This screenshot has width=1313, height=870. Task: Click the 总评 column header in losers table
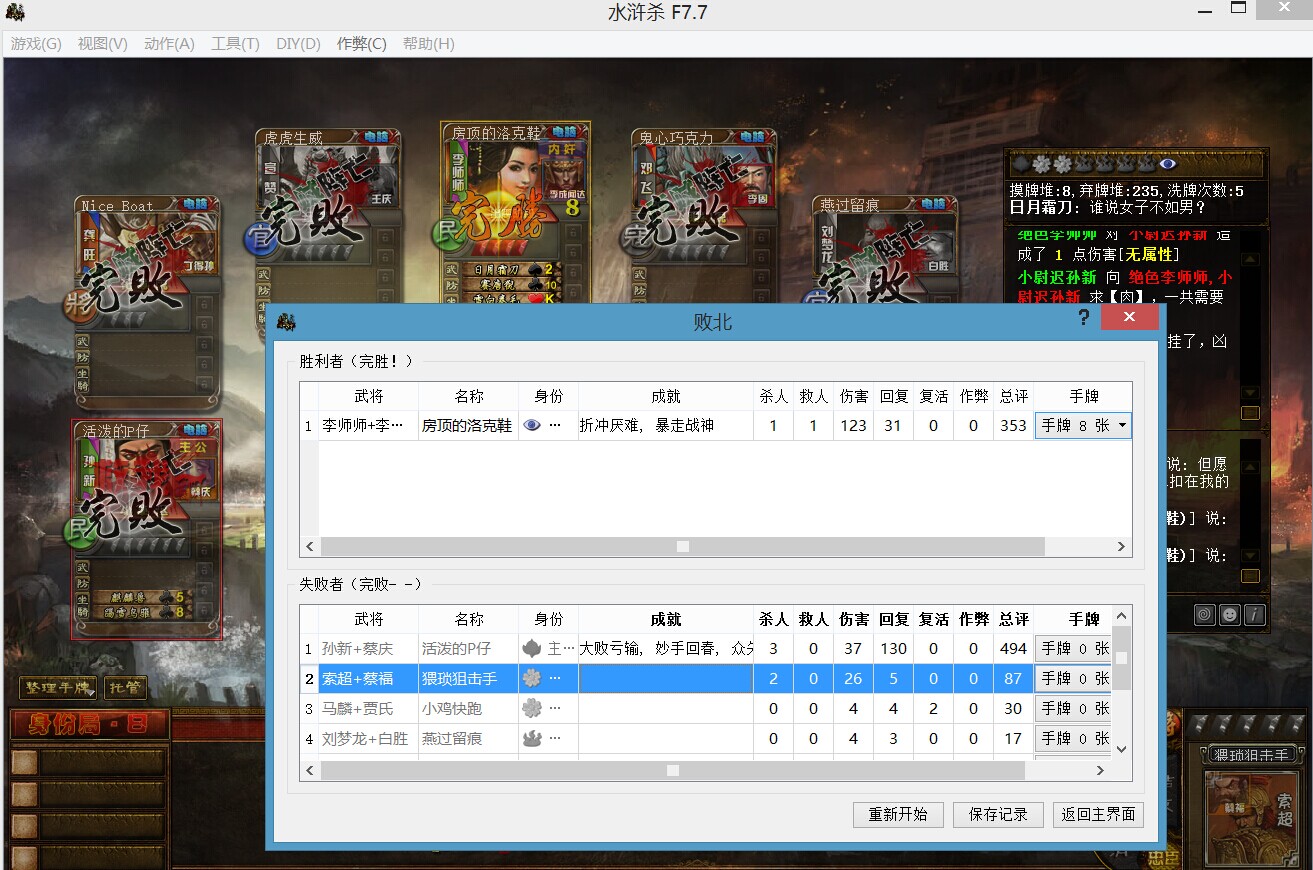[1013, 620]
